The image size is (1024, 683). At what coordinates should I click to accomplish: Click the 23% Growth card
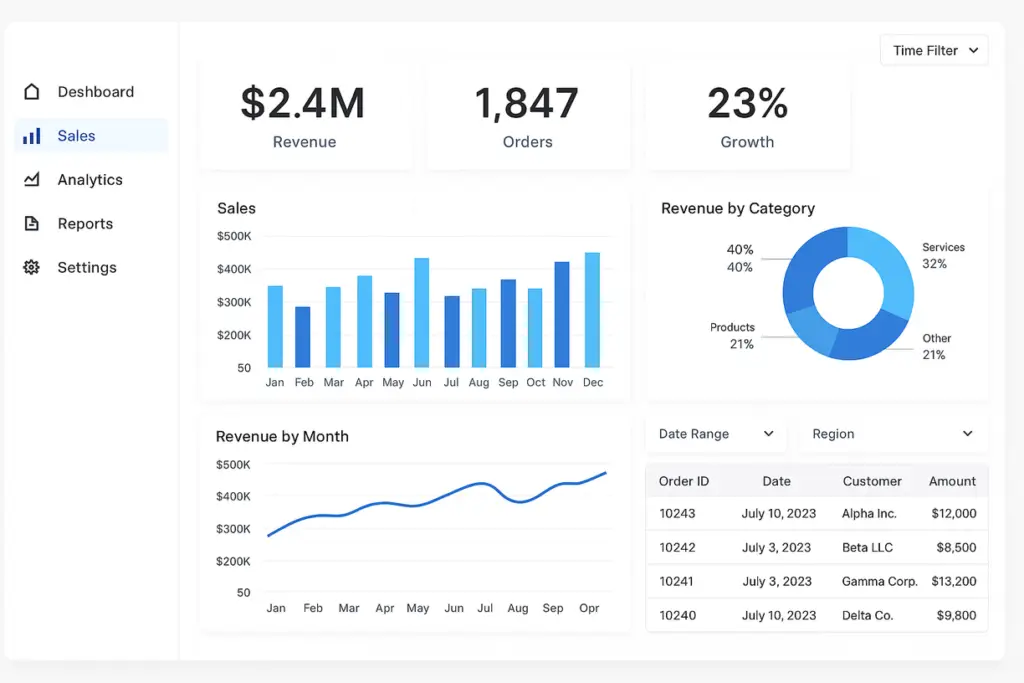[x=747, y=116]
